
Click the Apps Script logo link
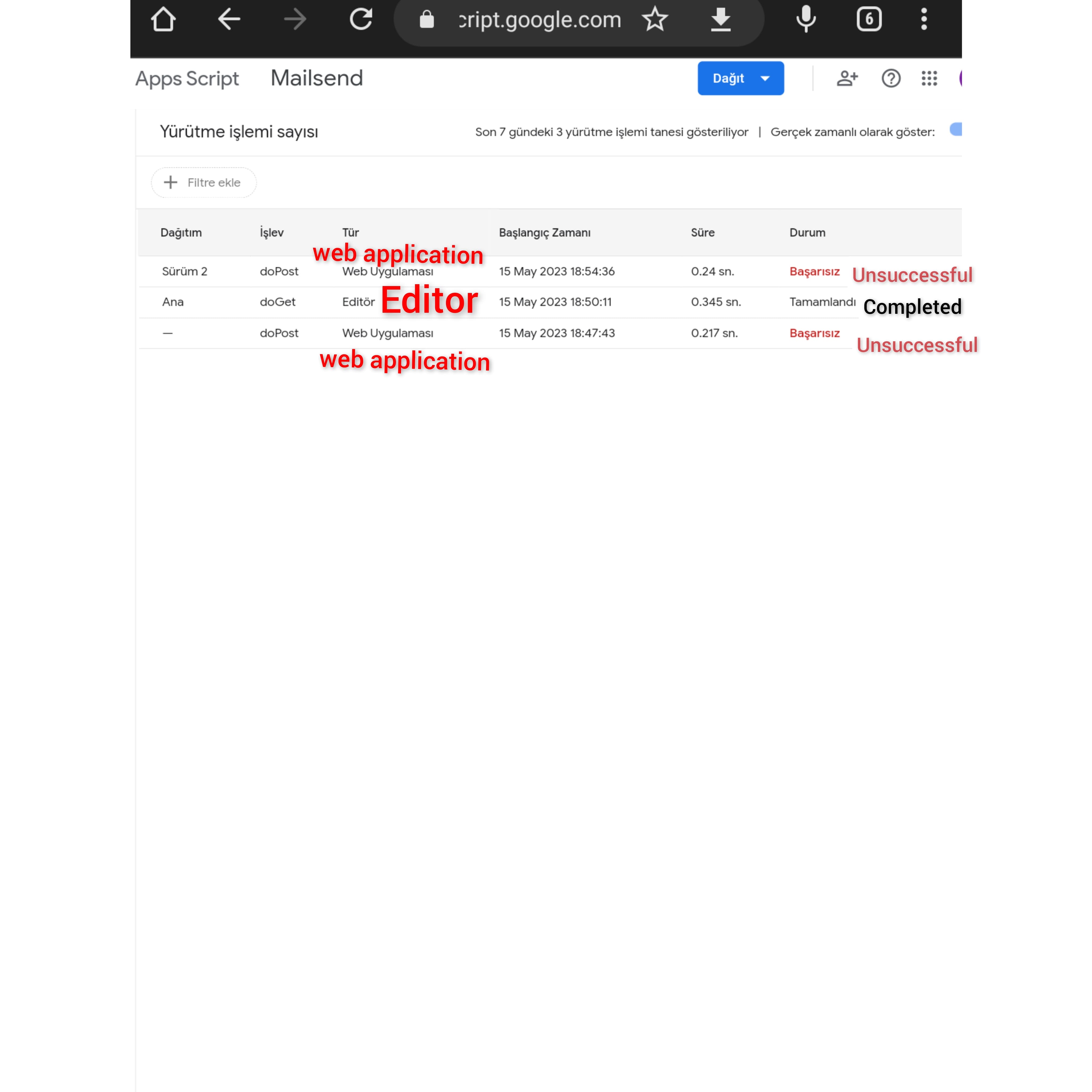[187, 79]
